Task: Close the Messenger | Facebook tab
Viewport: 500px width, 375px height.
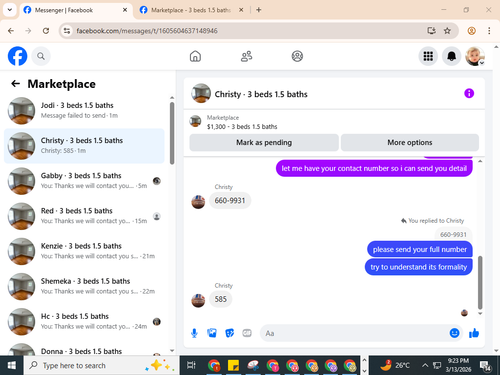Action: [125, 10]
